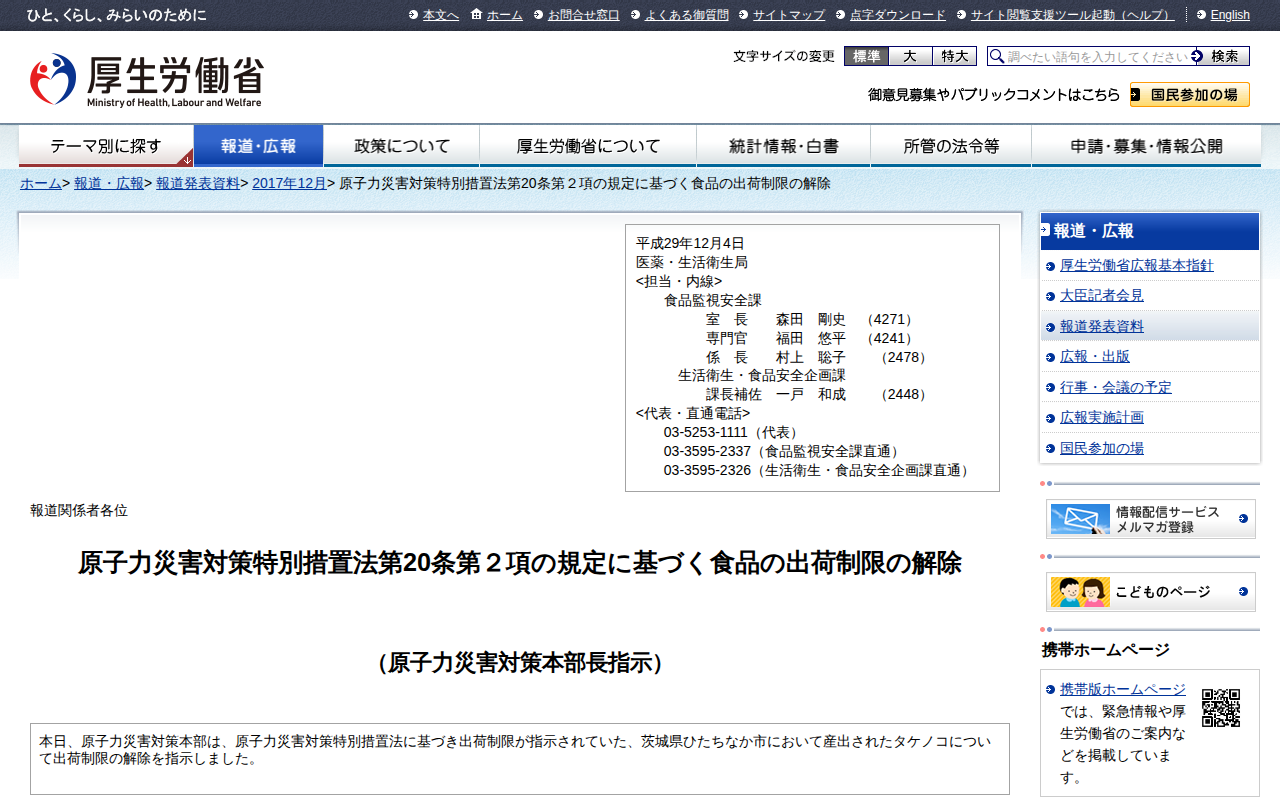This screenshot has height=800, width=1280.
Task: Open the 政策について navigation tab
Action: 402,146
